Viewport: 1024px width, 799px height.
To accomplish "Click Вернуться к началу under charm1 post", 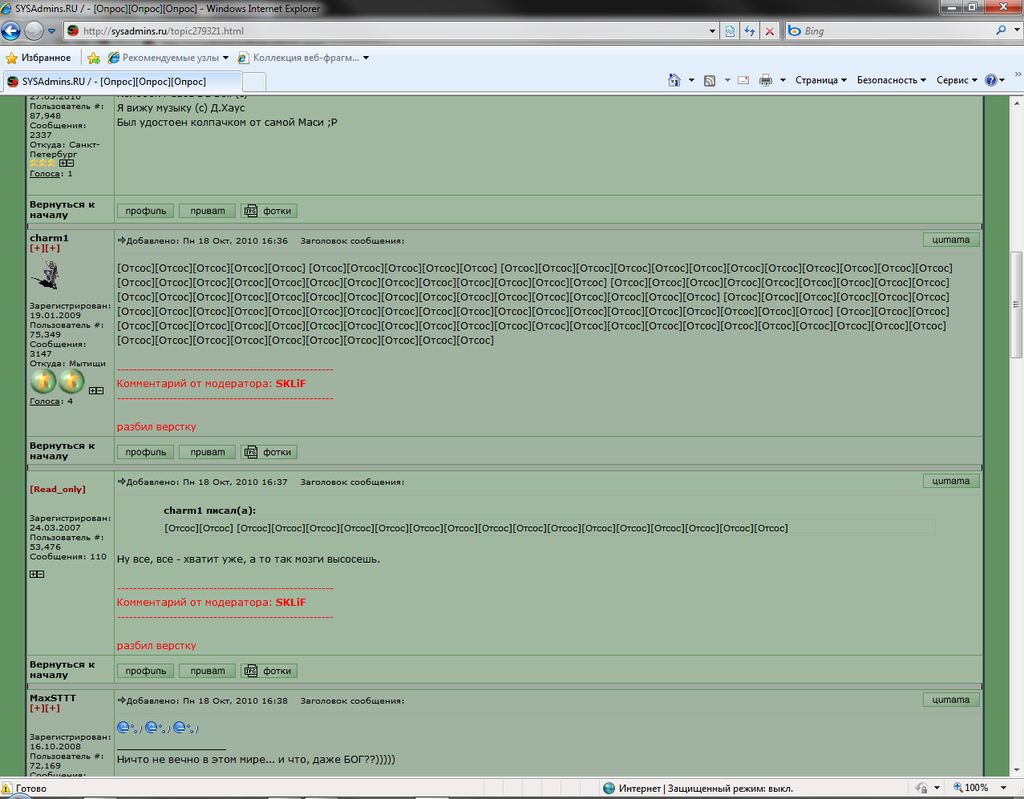I will 62,451.
